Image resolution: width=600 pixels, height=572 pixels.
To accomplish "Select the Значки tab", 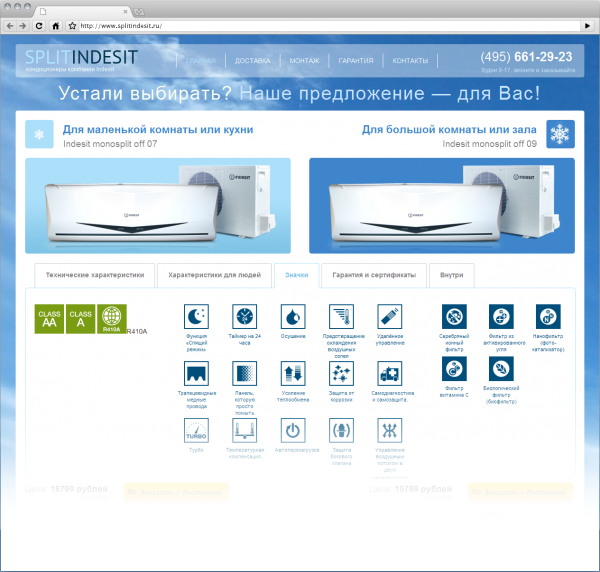I will tap(297, 275).
